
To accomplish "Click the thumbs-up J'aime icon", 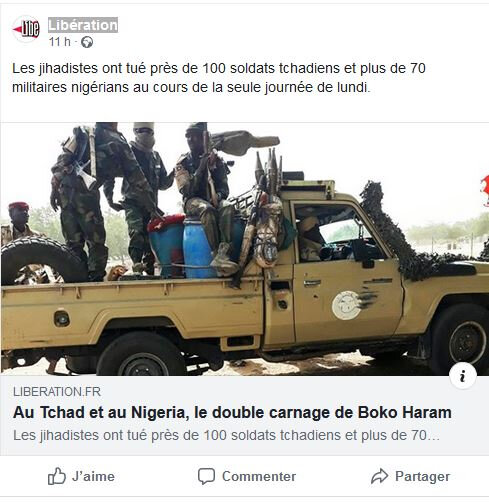I will (x=57, y=476).
